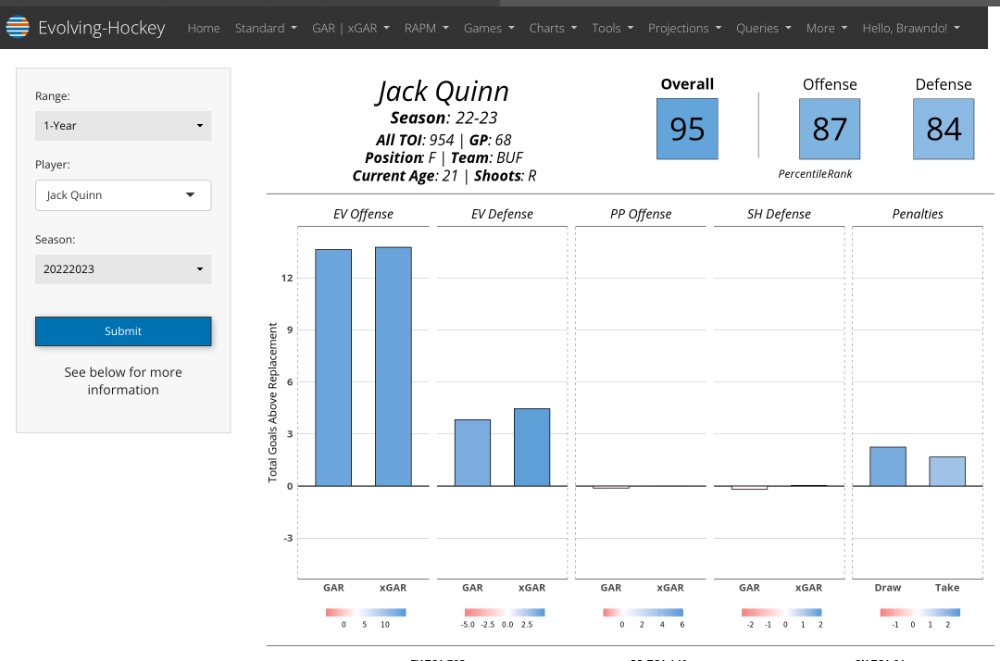Screen dimensions: 1000x661
Task: Click the Penalties Draw bar
Action: coord(888,466)
